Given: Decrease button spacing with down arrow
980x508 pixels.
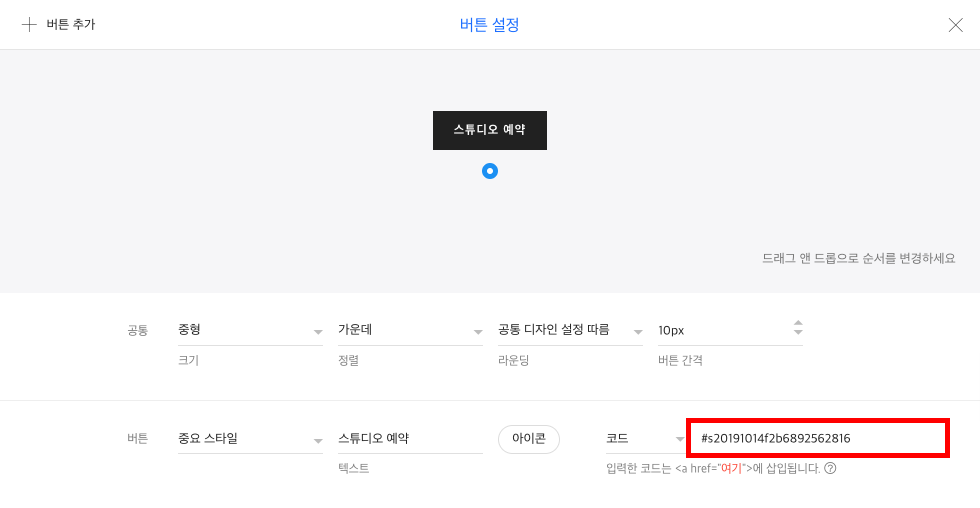Looking at the screenshot, I should coord(798,332).
